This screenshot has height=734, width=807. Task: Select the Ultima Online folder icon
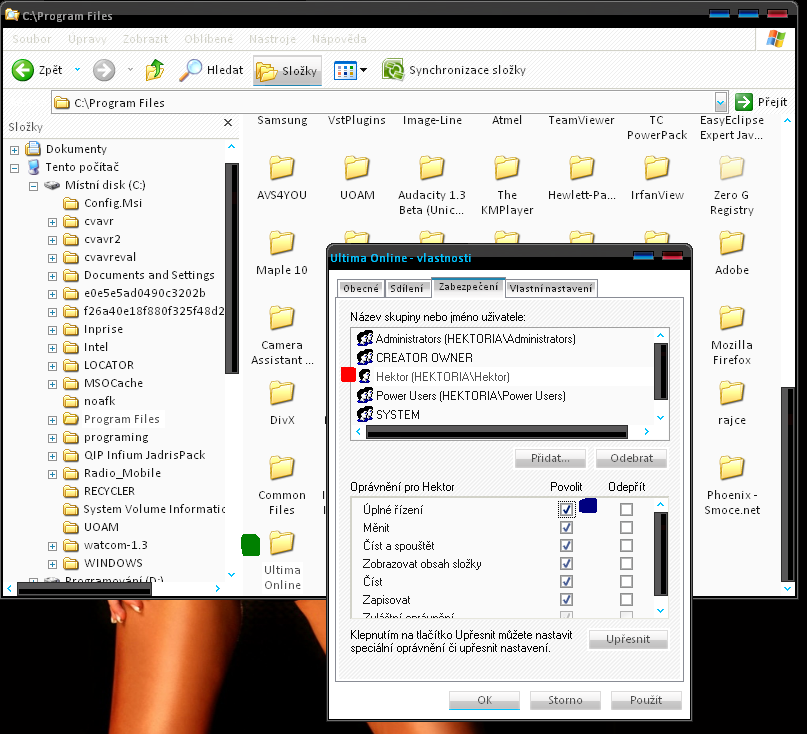[282, 543]
